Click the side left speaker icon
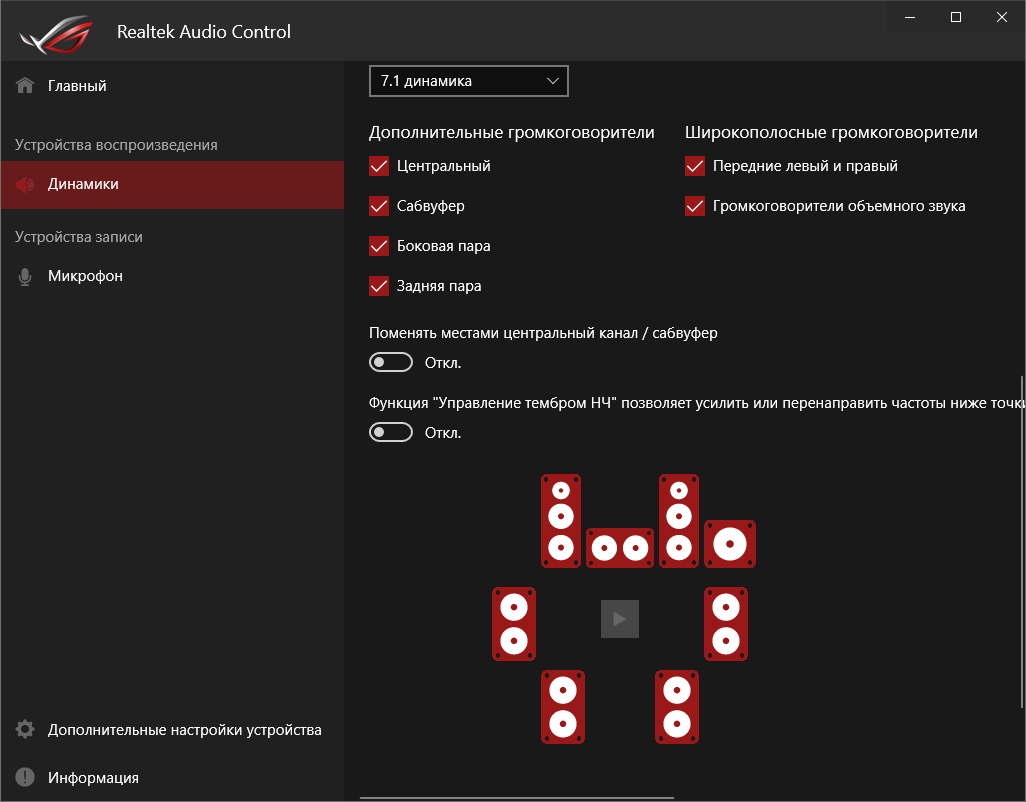Viewport: 1026px width, 802px height. pos(514,624)
